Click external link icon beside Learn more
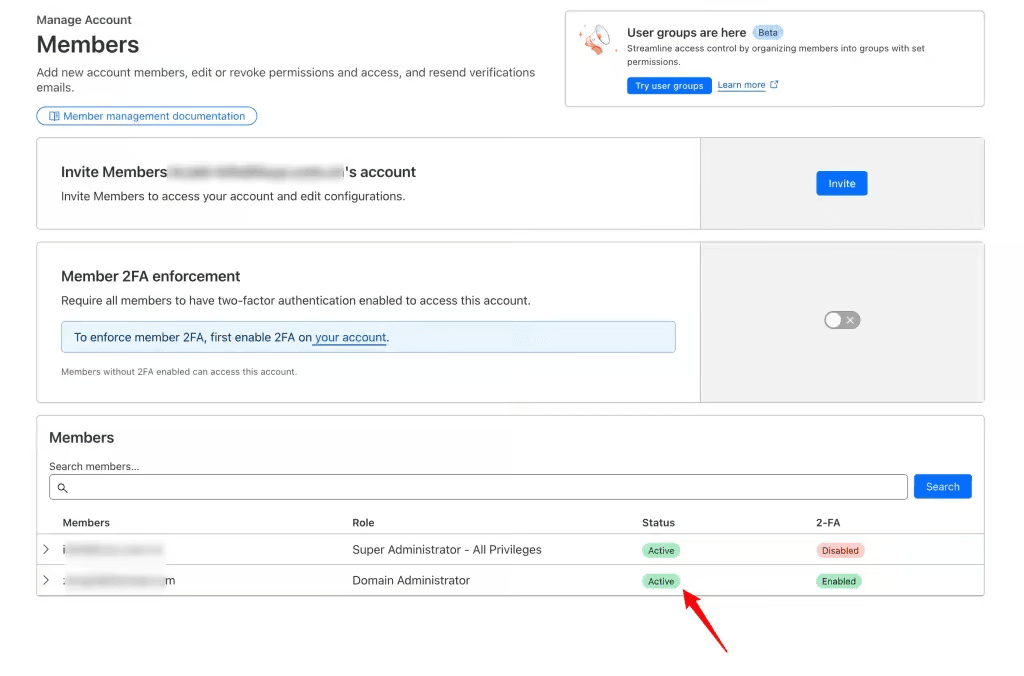Viewport: 1024px width, 676px height. [x=774, y=85]
